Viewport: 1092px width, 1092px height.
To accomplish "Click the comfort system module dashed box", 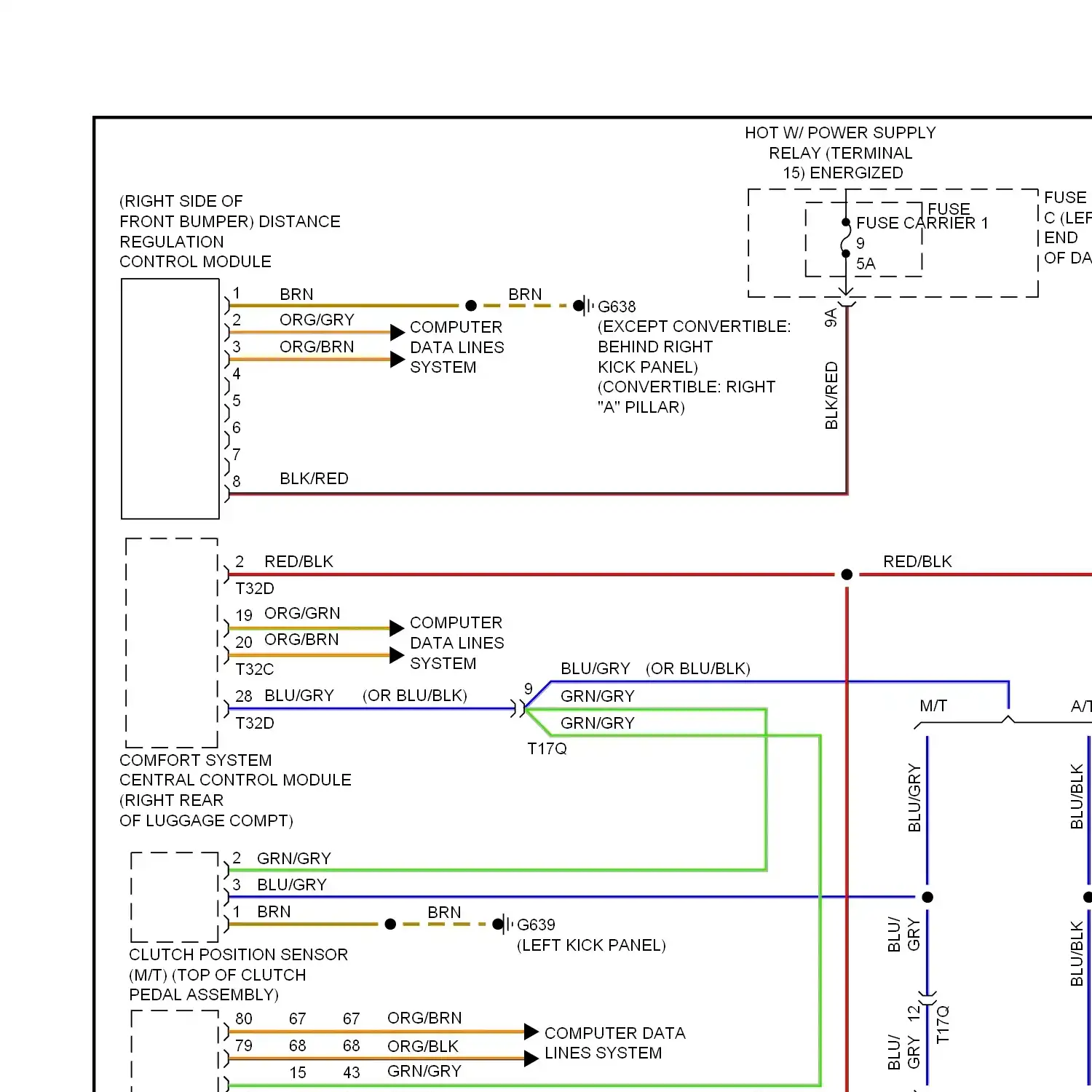I will [x=172, y=643].
